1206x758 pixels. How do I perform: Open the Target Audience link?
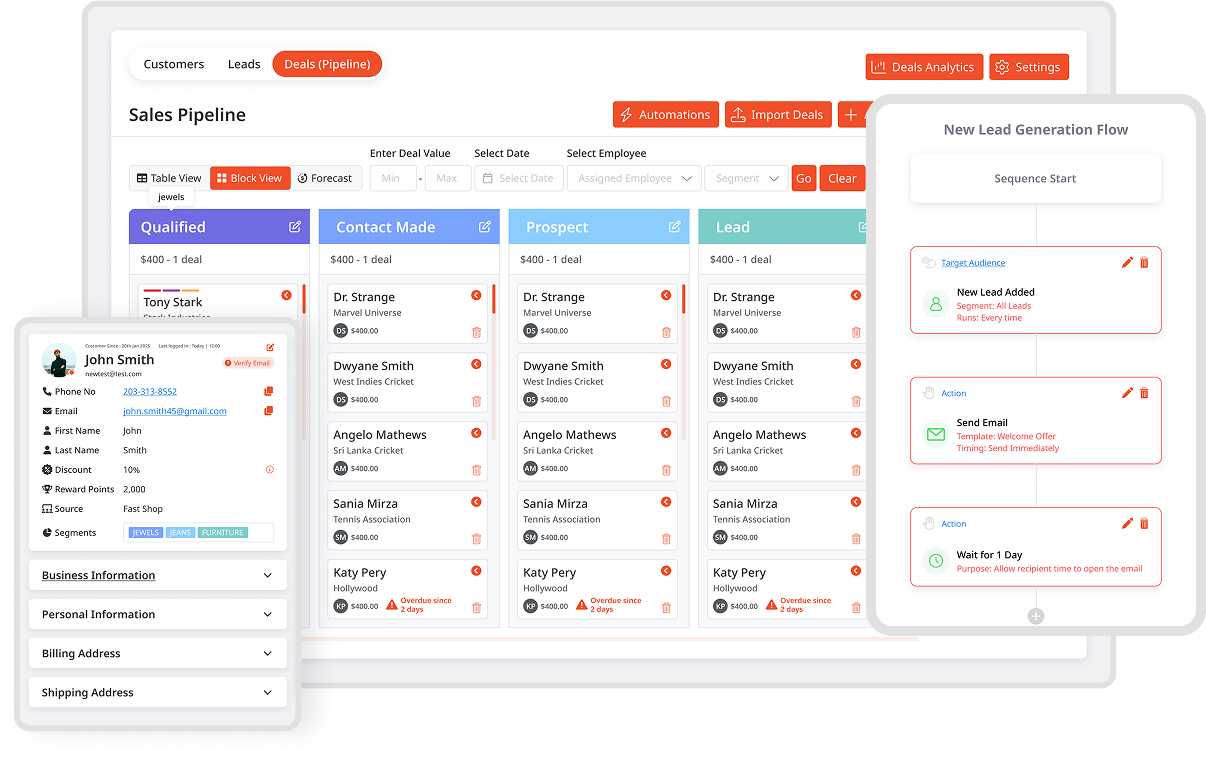[973, 263]
